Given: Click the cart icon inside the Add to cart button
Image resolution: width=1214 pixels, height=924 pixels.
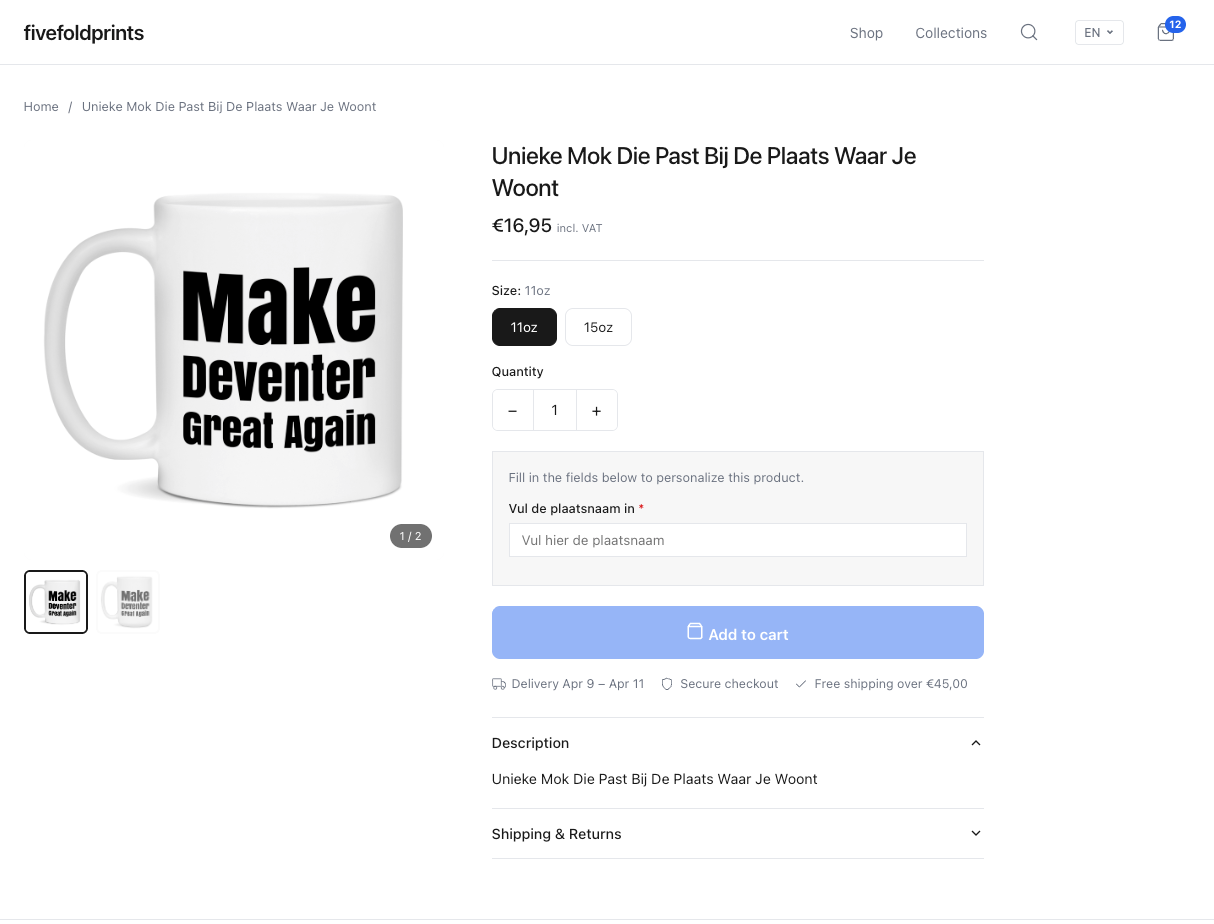Looking at the screenshot, I should click(x=695, y=631).
